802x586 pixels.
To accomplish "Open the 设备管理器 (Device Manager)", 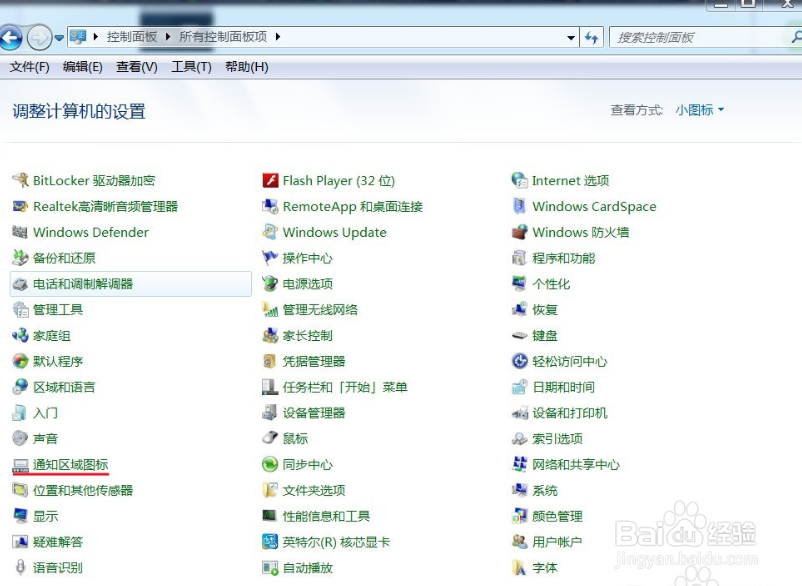I will (x=316, y=412).
